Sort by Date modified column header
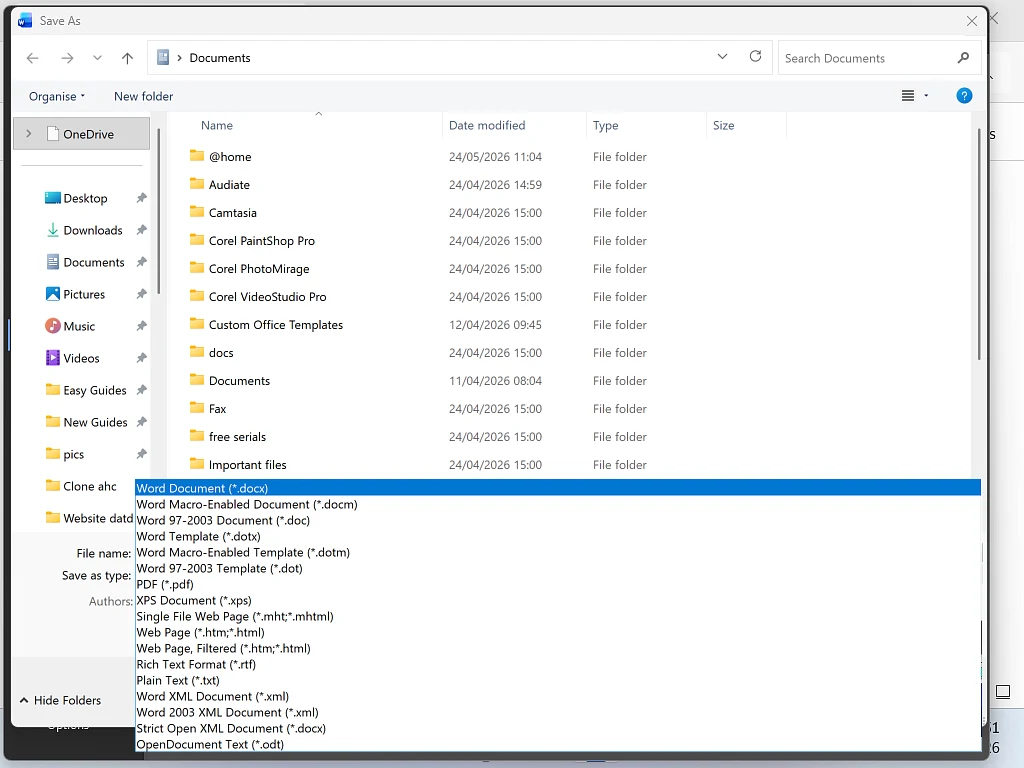 click(x=487, y=125)
